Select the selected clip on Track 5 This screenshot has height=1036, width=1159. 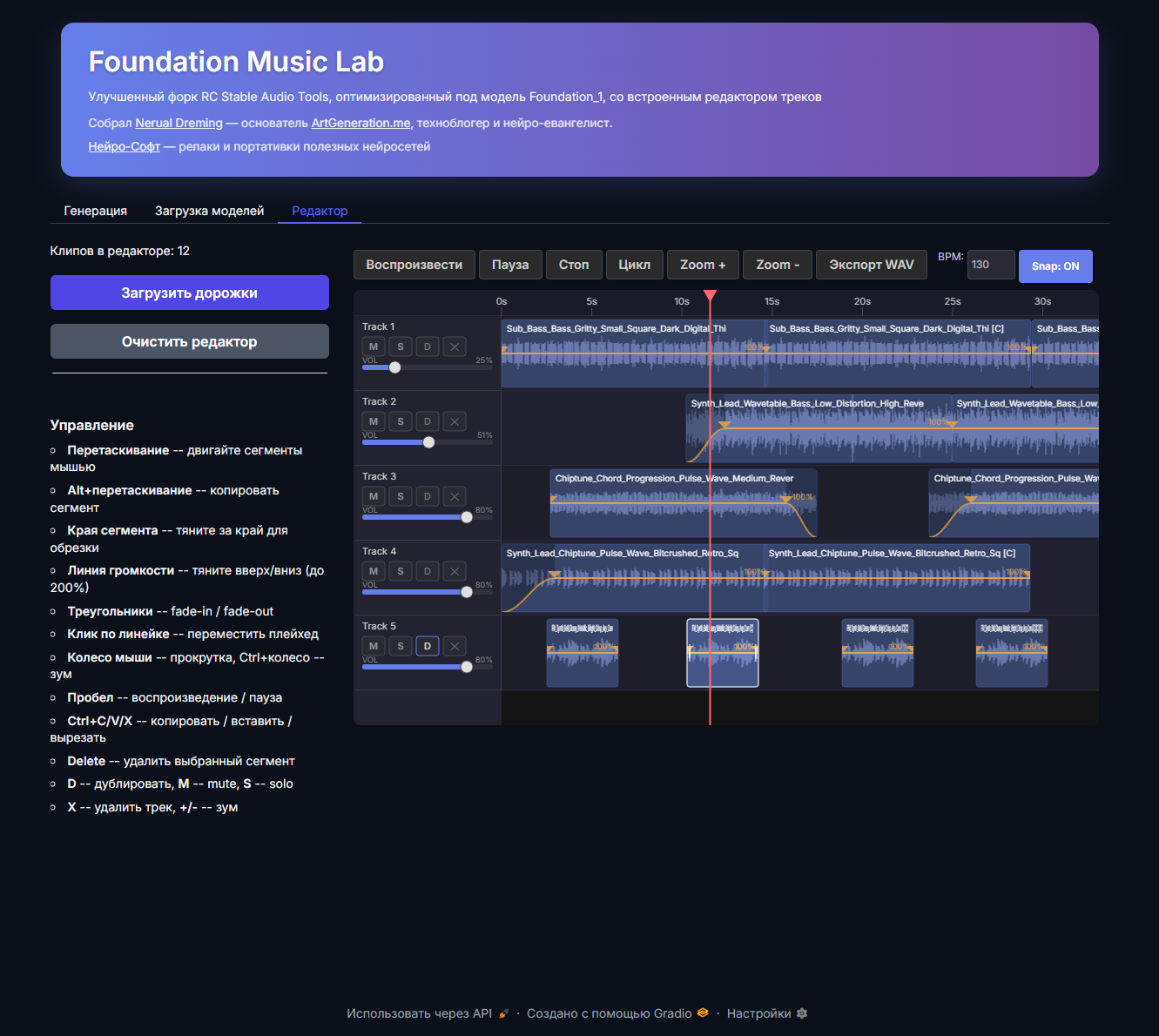(x=723, y=653)
